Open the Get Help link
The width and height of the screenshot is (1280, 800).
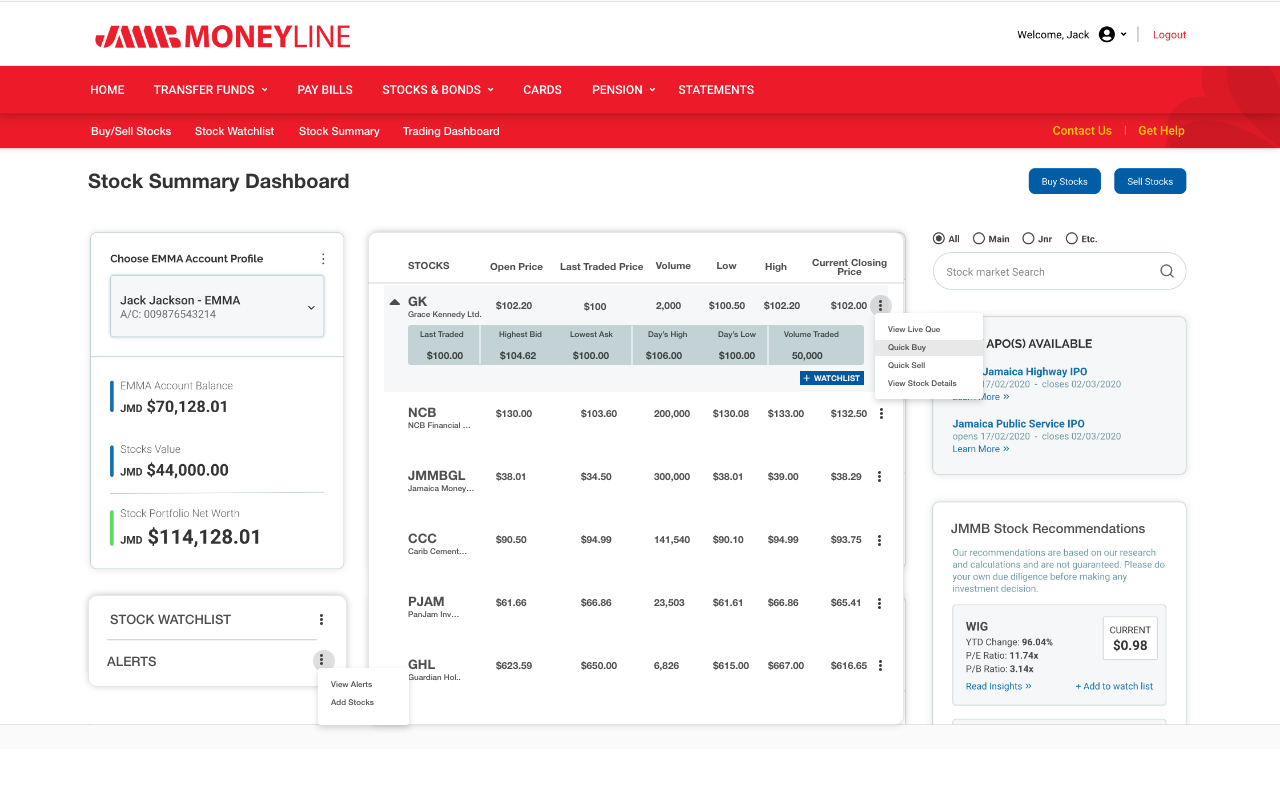[x=1161, y=131]
